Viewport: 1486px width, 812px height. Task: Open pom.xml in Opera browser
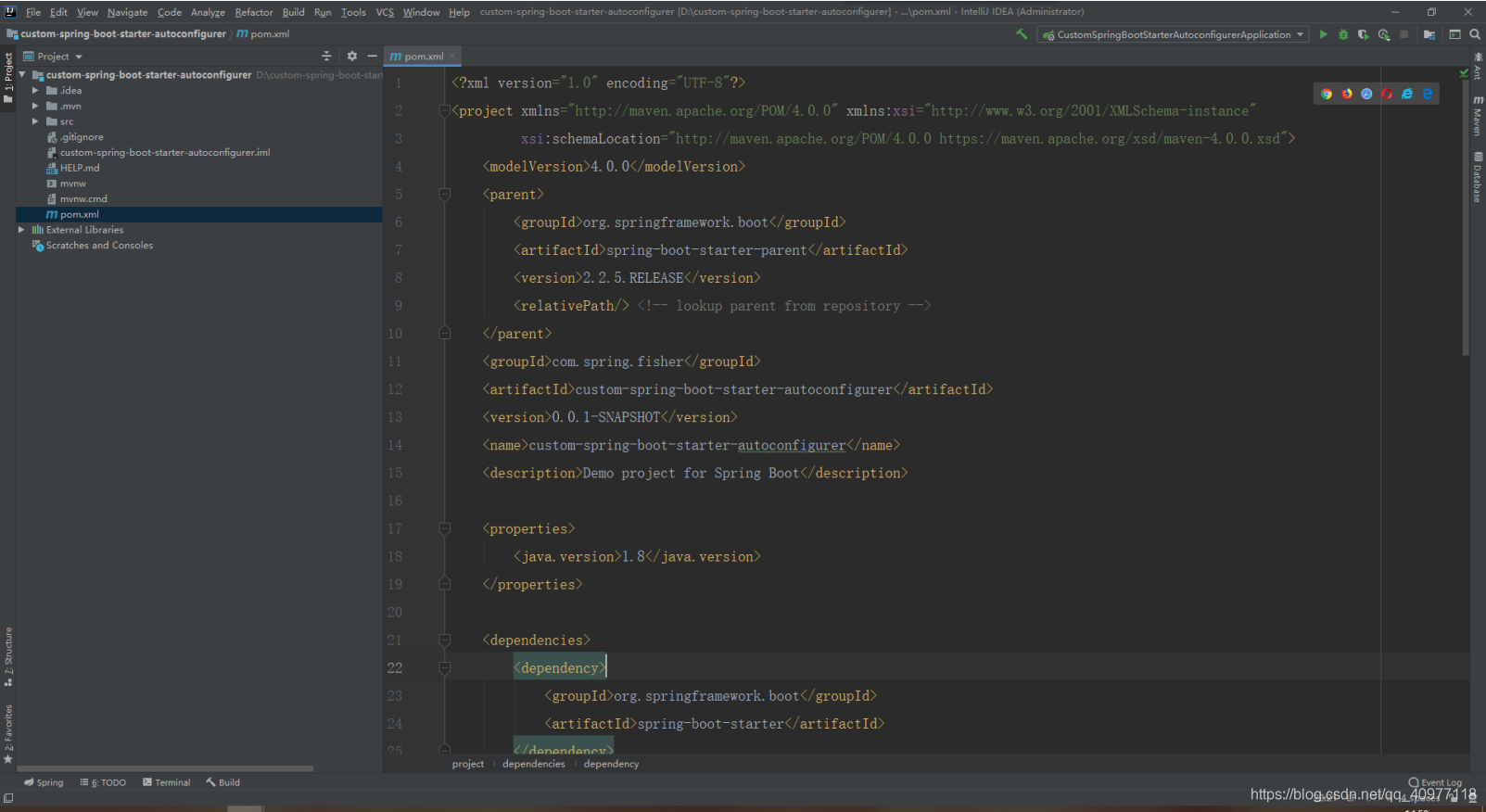click(x=1387, y=94)
